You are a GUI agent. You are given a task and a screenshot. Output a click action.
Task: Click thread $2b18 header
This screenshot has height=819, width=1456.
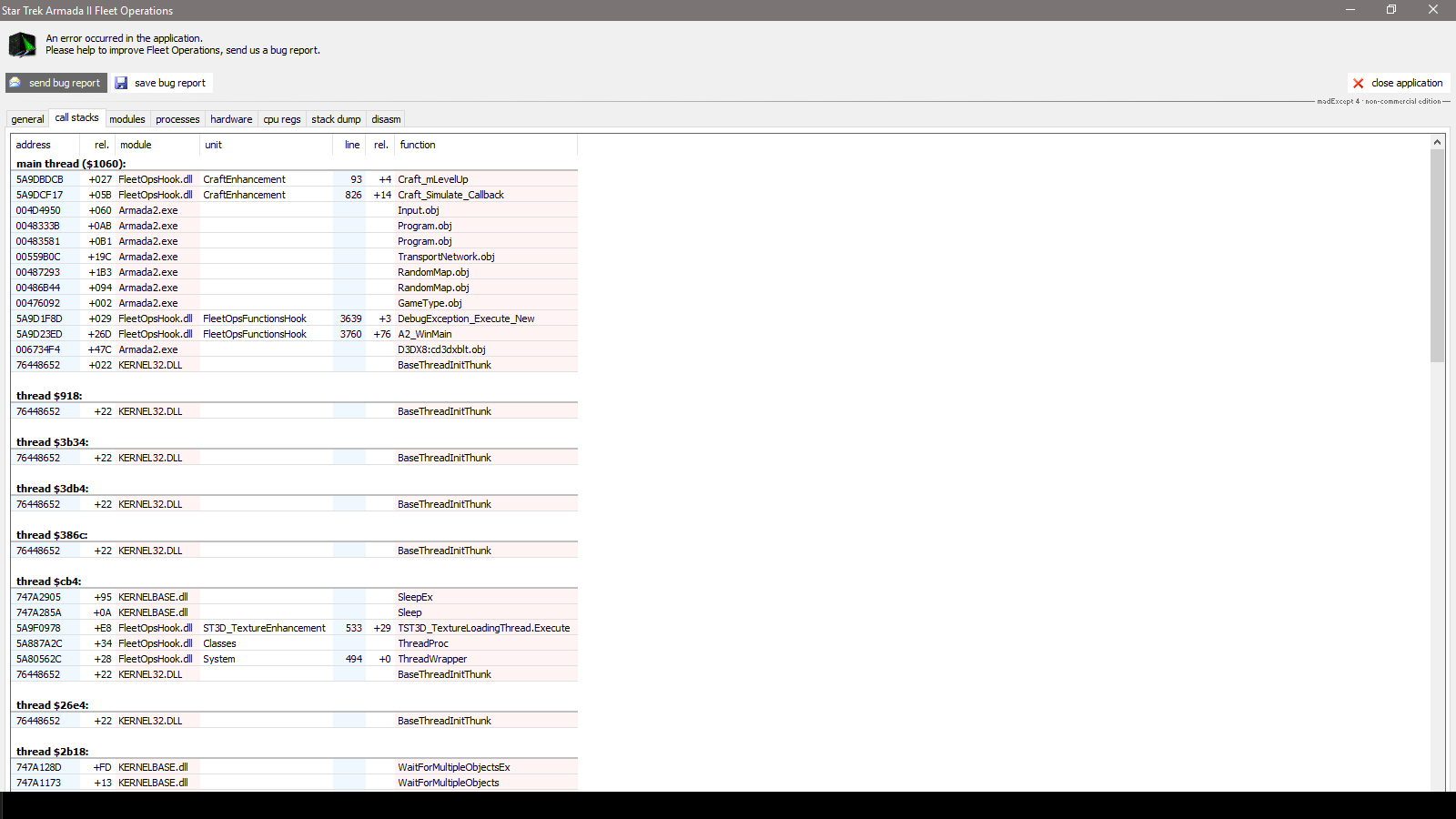click(x=52, y=752)
